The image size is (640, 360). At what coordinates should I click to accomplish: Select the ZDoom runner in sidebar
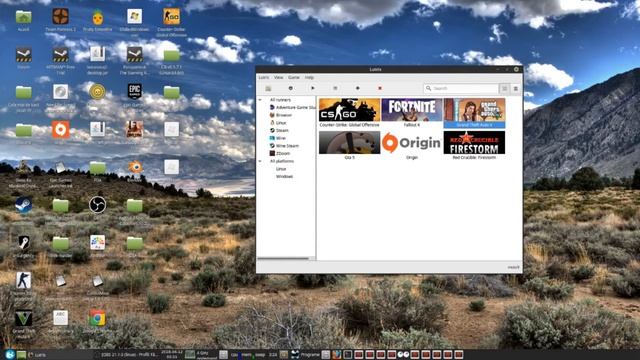pos(280,153)
